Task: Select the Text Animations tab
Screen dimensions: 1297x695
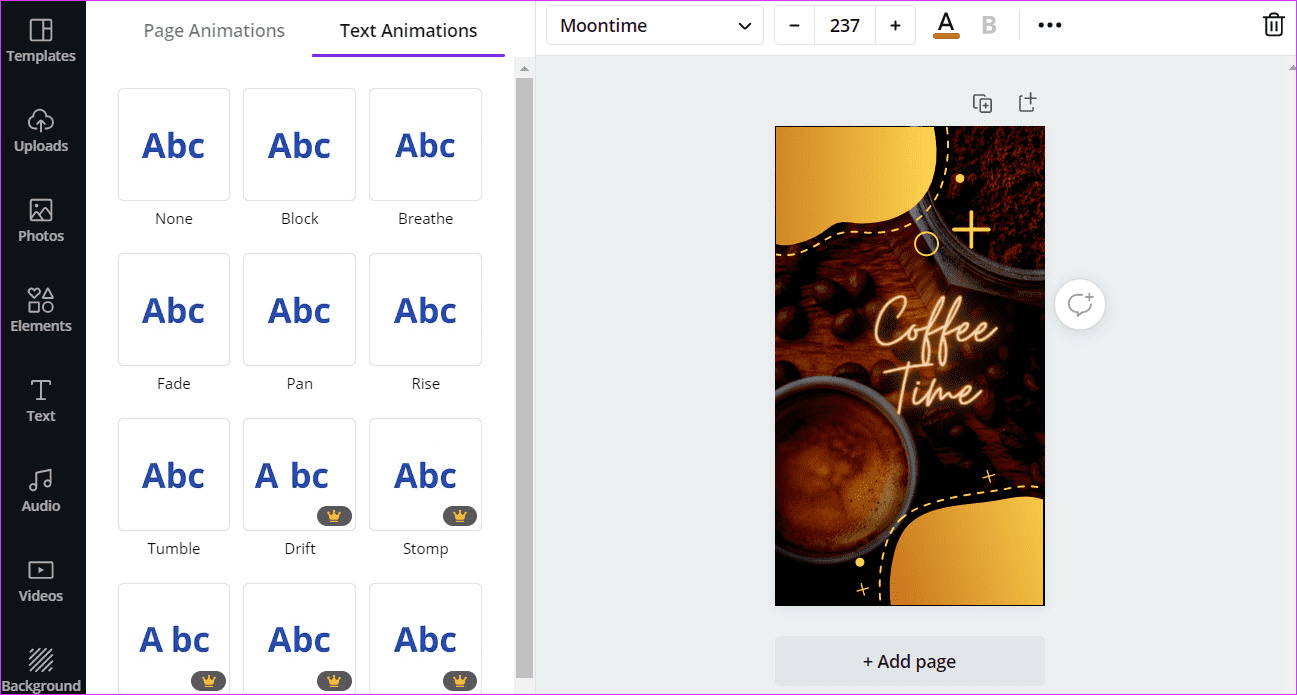Action: tap(408, 30)
